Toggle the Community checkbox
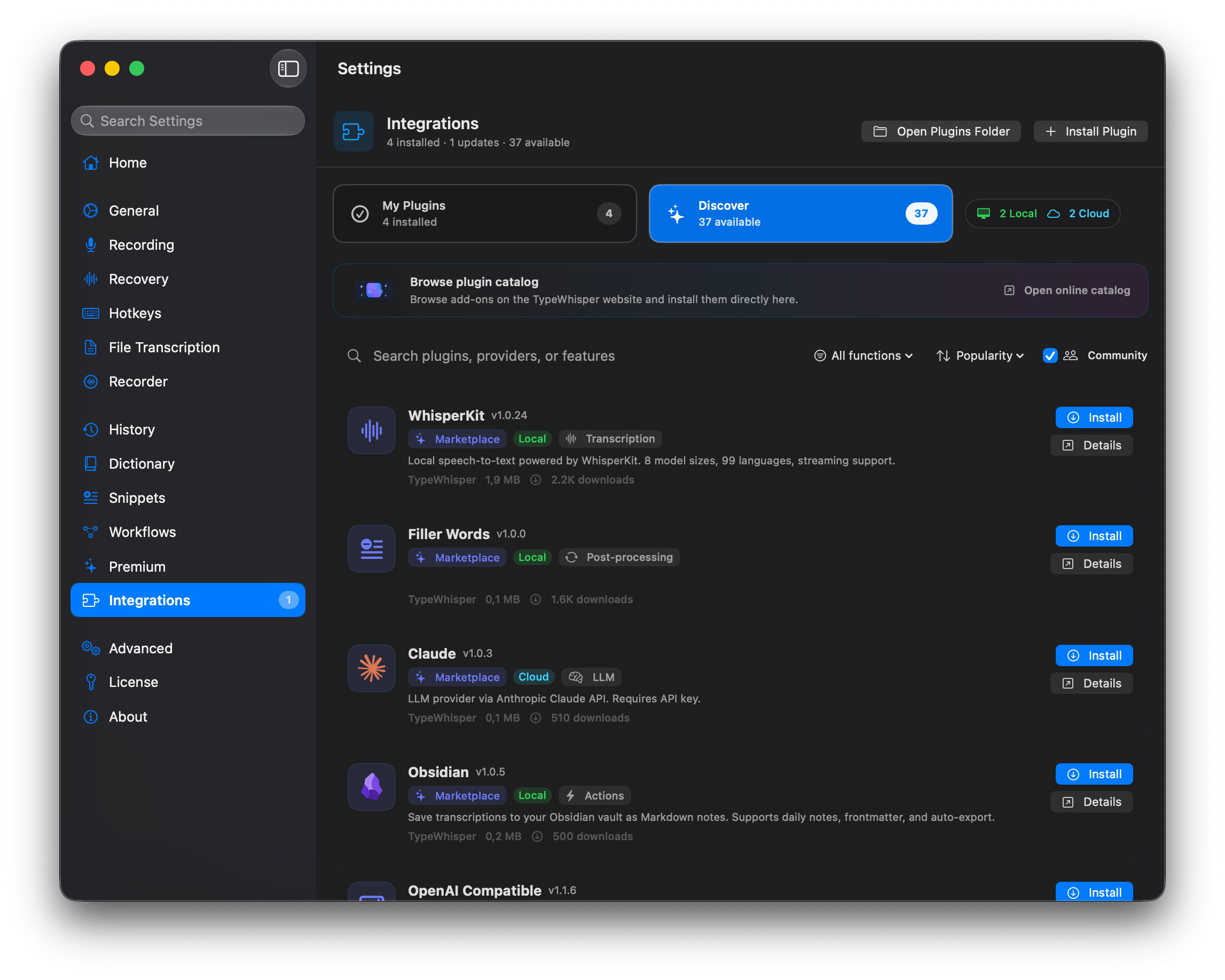 [x=1050, y=355]
